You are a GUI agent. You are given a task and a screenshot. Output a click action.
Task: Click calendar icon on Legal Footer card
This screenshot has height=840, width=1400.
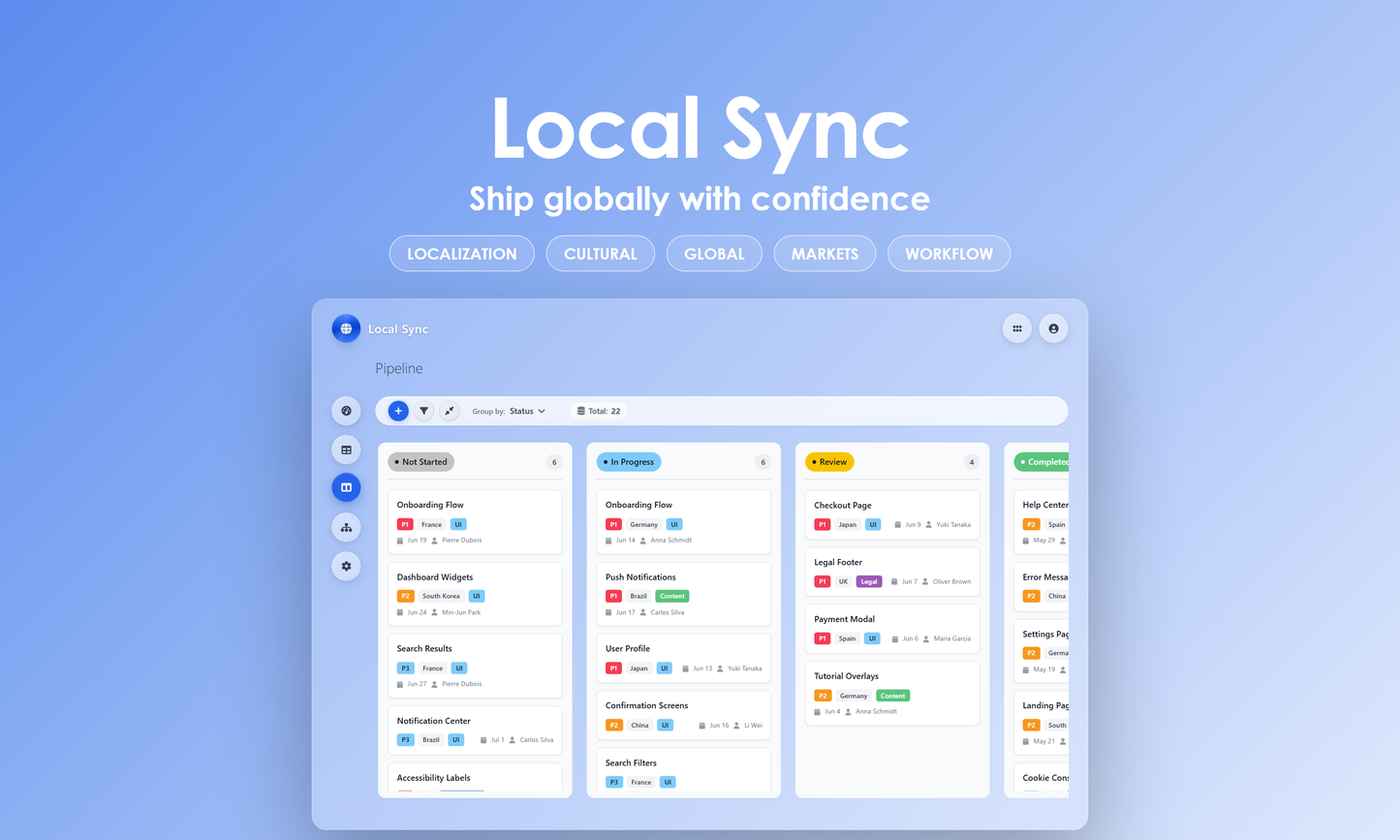tap(894, 581)
